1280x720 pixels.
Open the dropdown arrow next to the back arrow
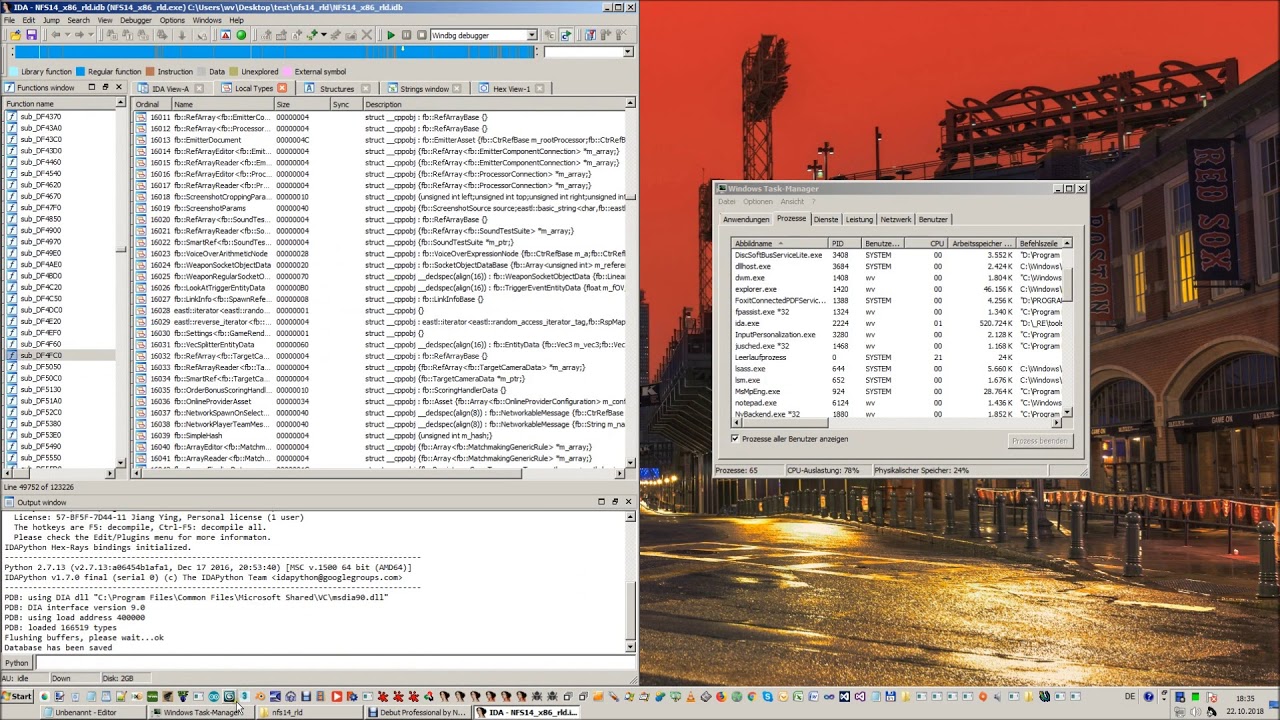(68, 35)
